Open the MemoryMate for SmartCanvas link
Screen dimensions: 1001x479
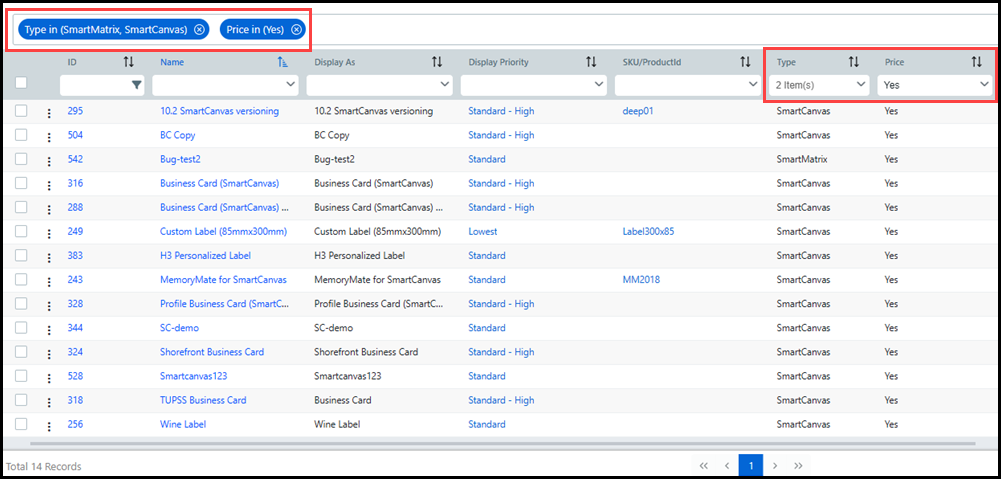[x=223, y=280]
